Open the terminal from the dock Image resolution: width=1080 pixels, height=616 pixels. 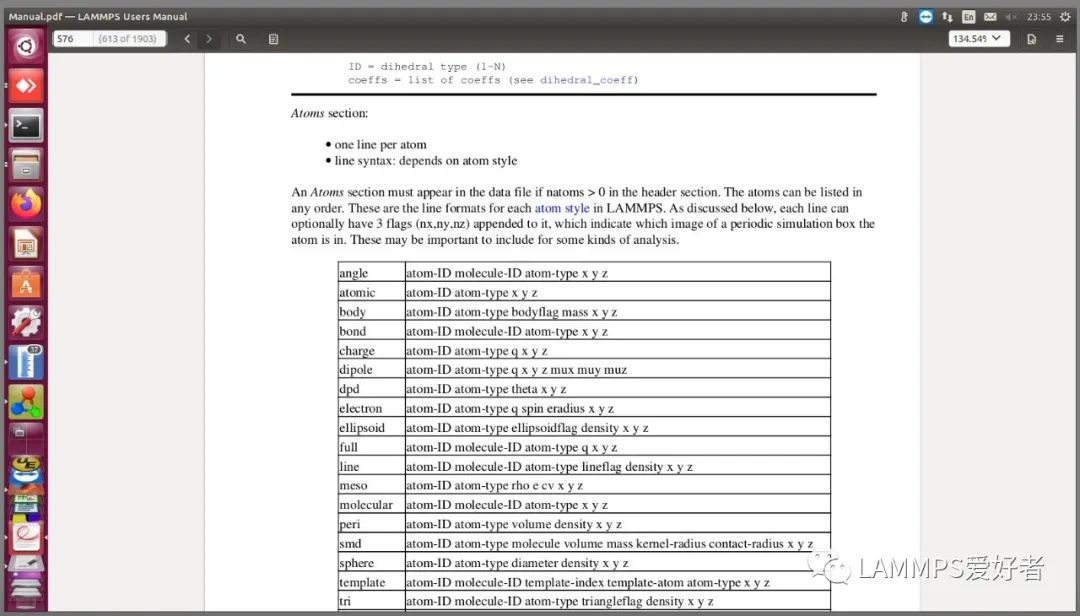click(25, 125)
